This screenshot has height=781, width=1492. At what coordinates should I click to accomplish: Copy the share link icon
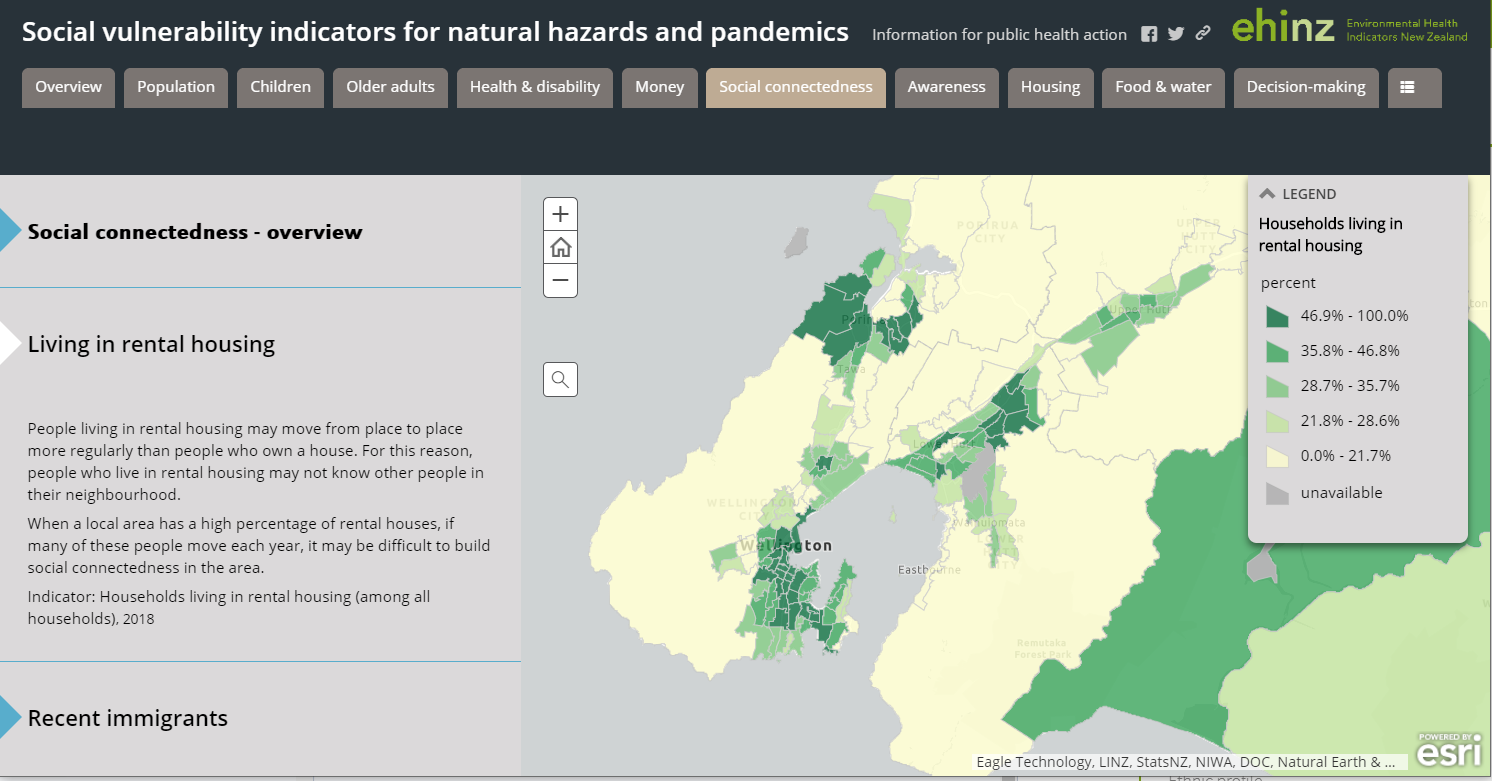click(x=1203, y=34)
